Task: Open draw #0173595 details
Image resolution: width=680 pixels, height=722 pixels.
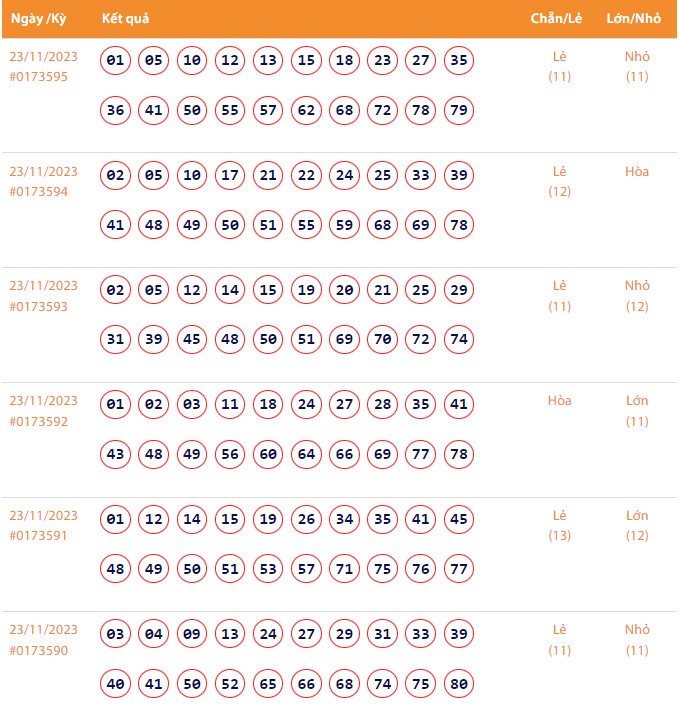Action: pyautogui.click(x=39, y=77)
